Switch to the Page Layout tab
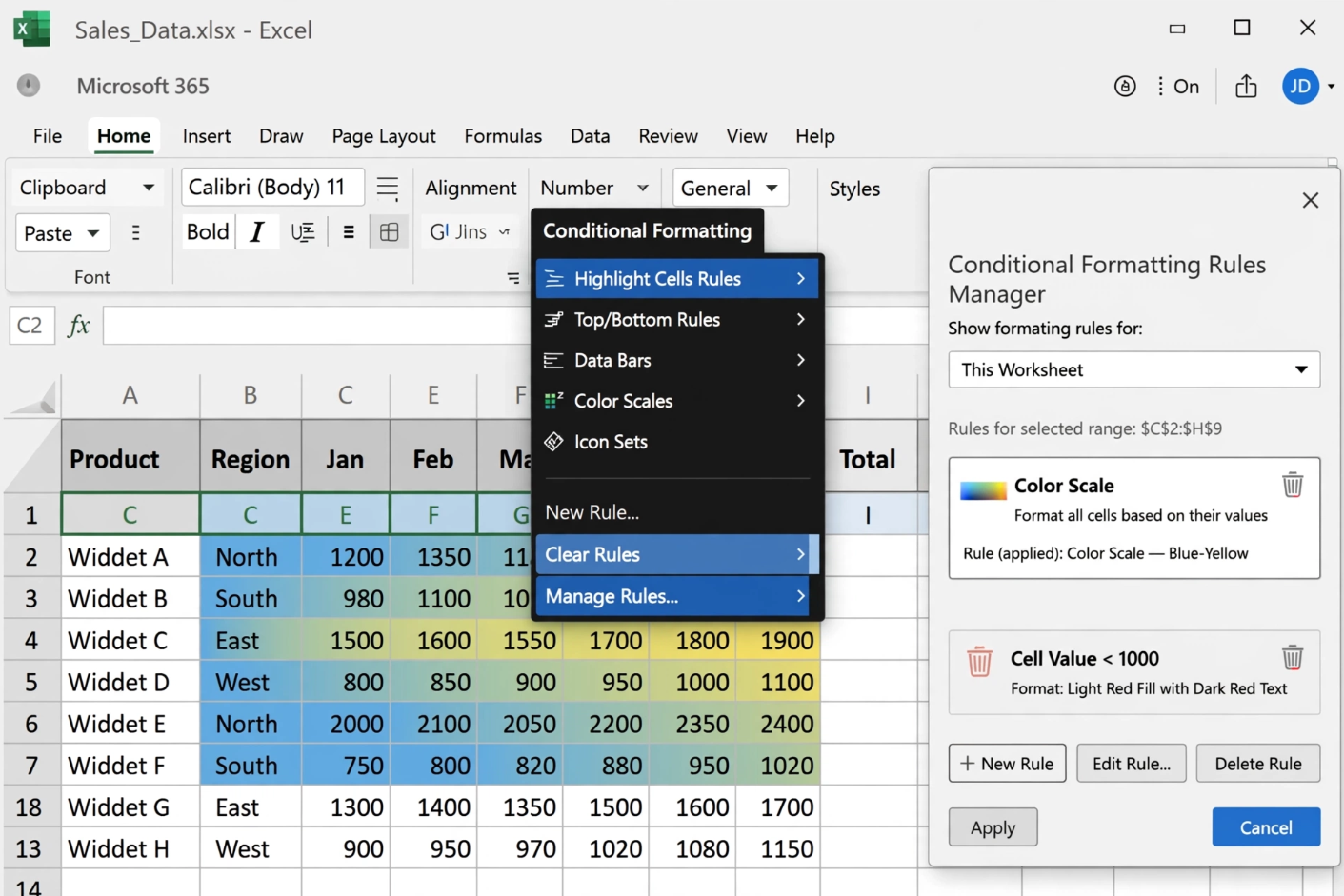This screenshot has height=896, width=1344. pyautogui.click(x=384, y=136)
